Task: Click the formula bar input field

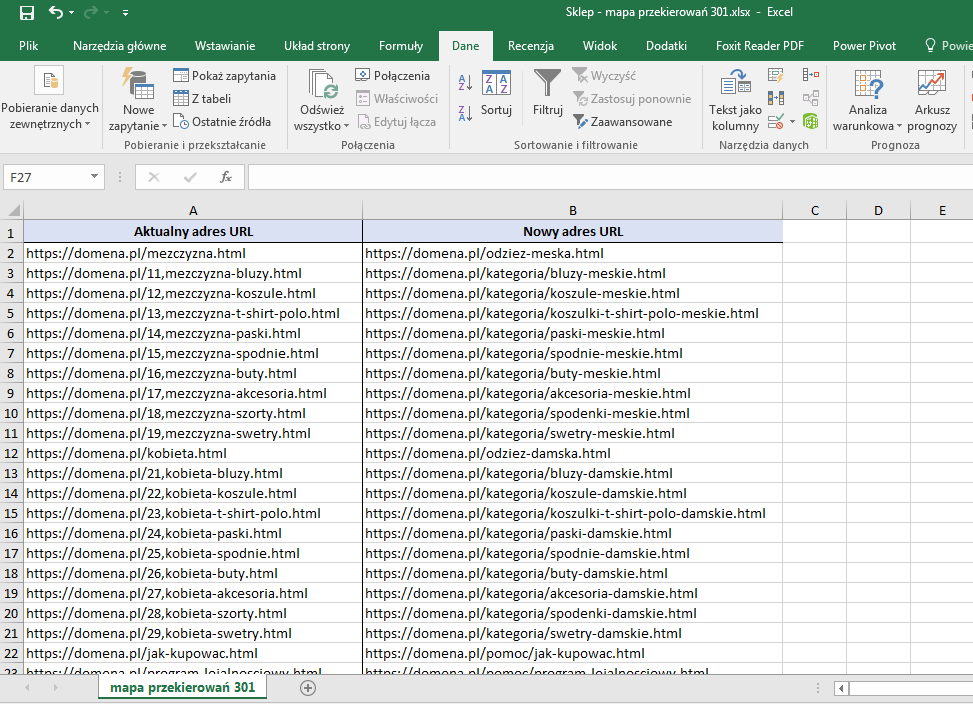Action: [x=600, y=177]
